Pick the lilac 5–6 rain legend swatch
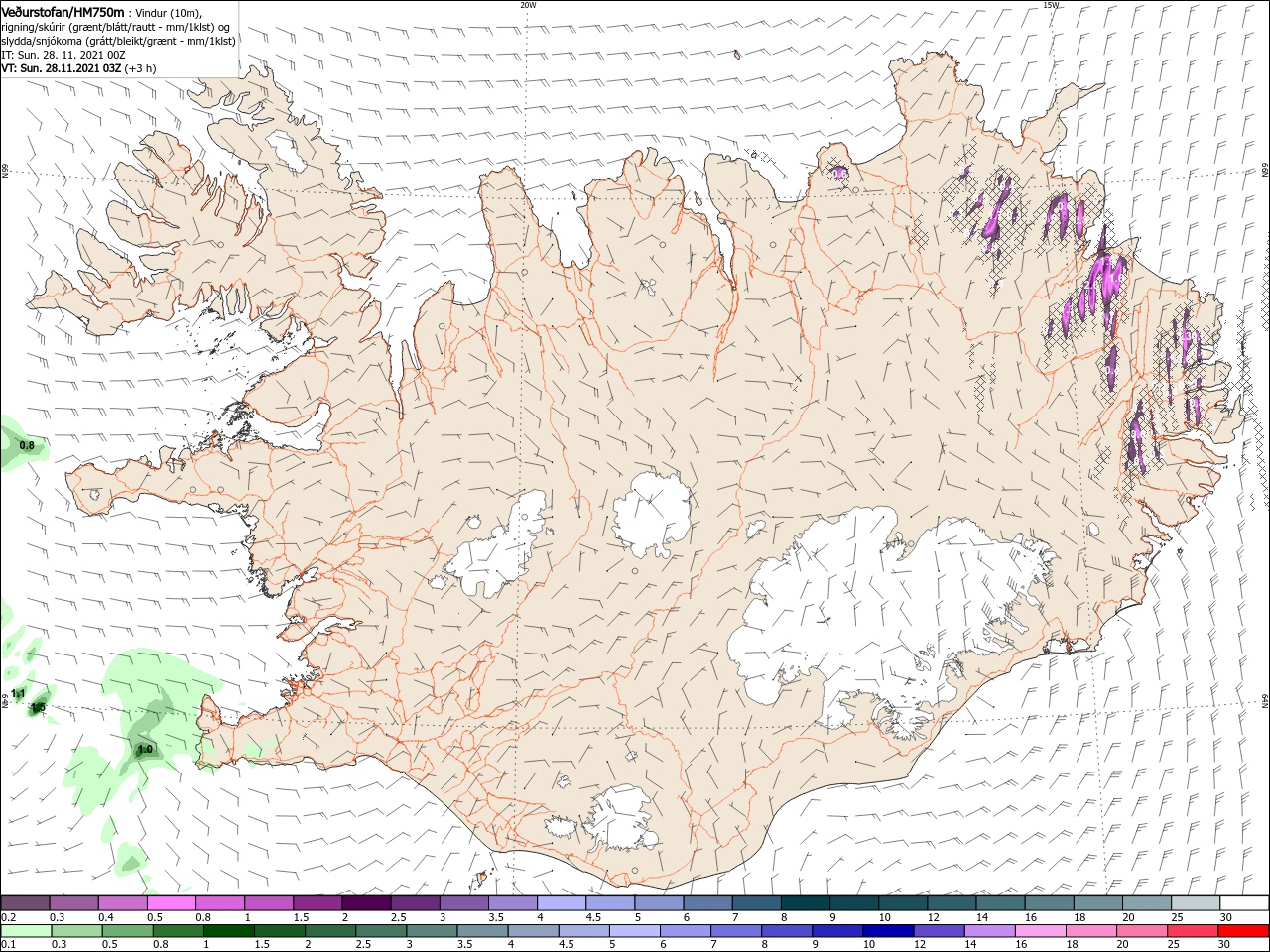1270x952 pixels. click(633, 931)
